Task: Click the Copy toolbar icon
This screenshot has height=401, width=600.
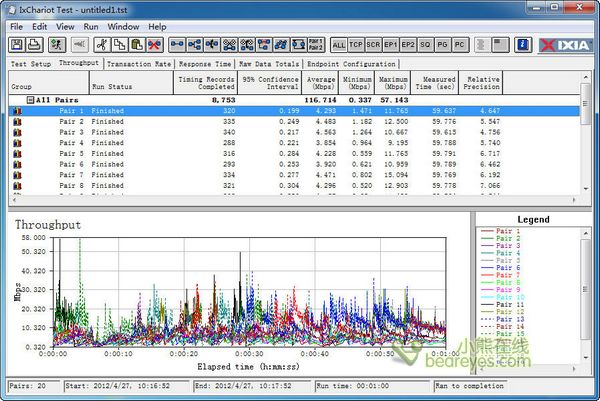Action: 119,45
